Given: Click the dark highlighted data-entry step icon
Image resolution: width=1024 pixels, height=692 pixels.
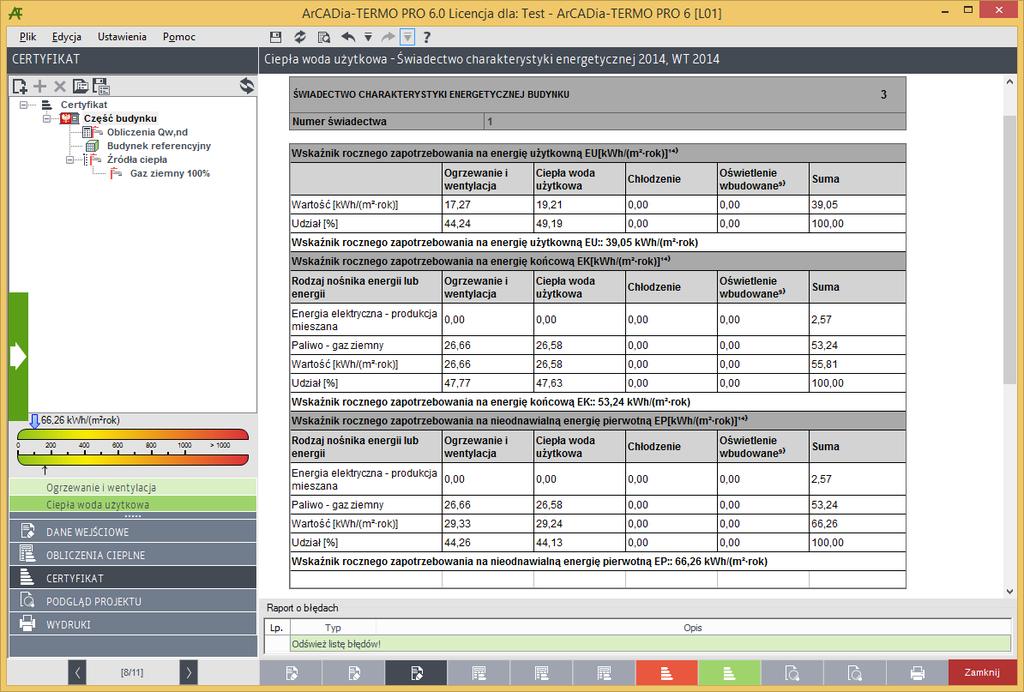Looking at the screenshot, I should click(416, 672).
